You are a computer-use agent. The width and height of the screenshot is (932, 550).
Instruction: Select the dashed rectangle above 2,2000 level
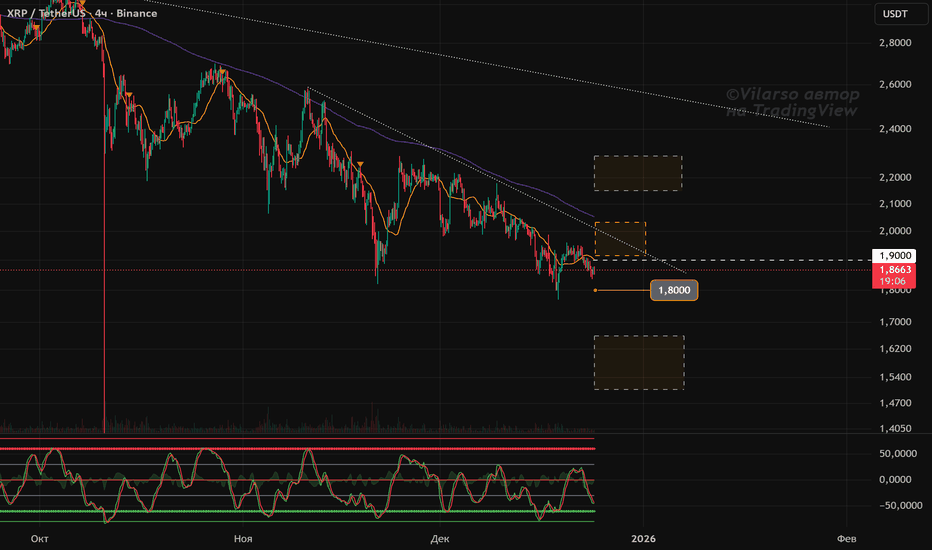(x=638, y=173)
